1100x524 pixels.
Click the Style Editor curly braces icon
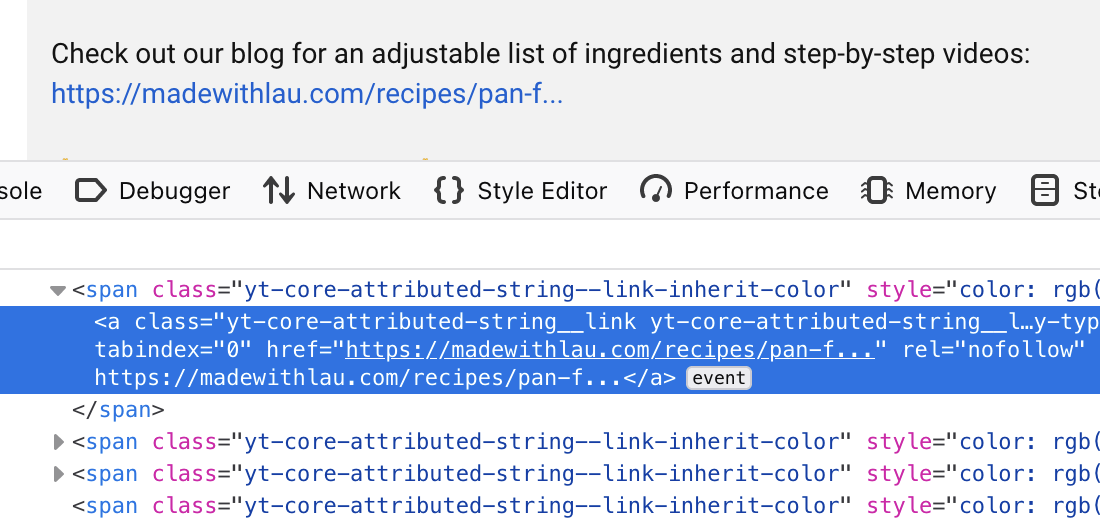(449, 190)
